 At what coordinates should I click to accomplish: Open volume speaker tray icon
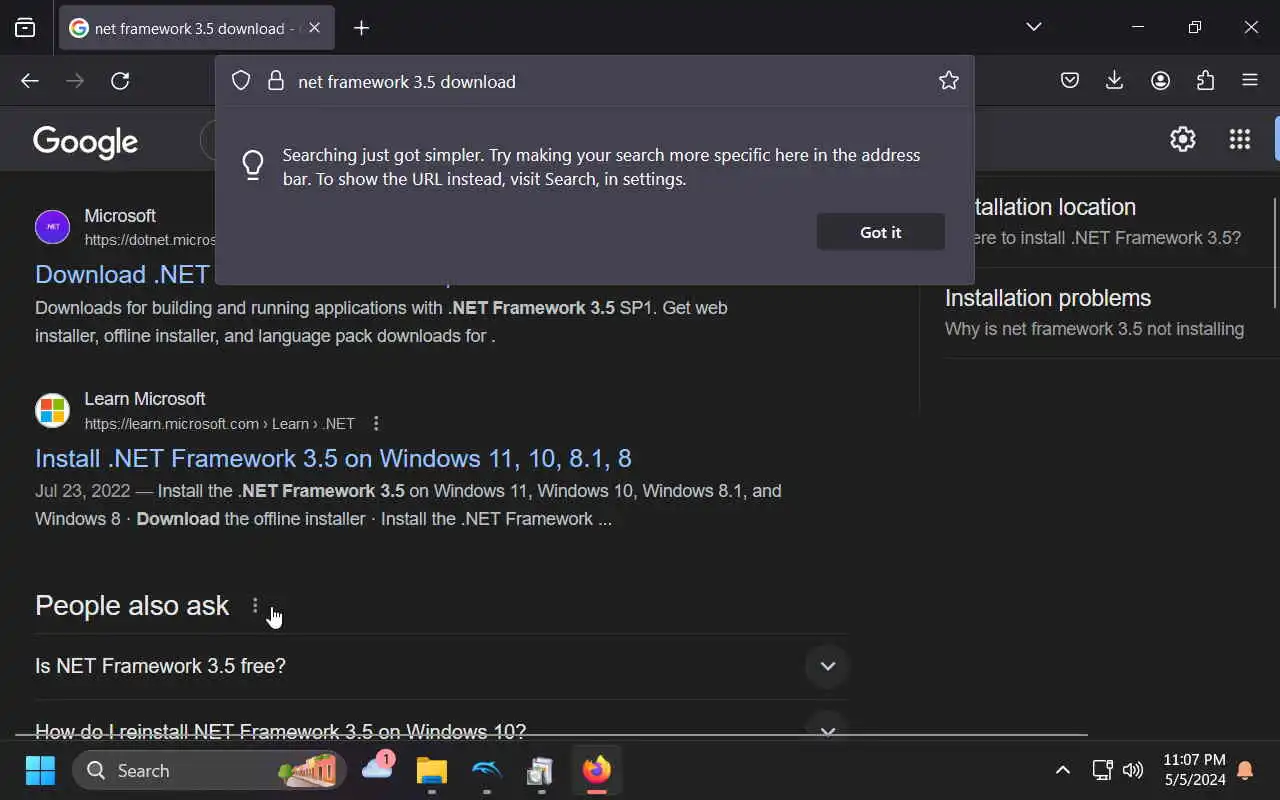point(1133,770)
